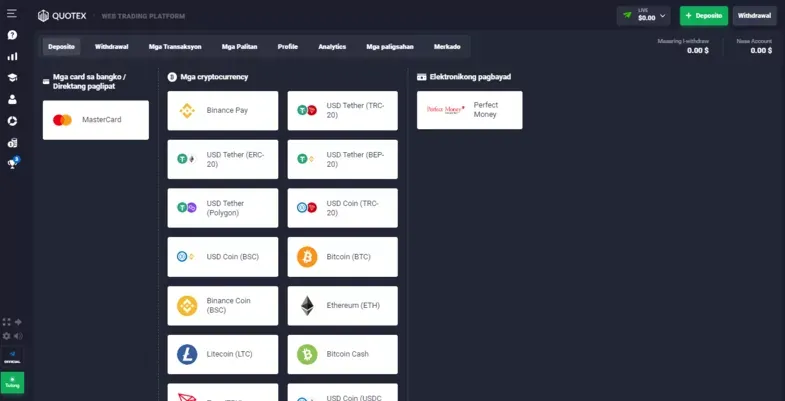Open the Mga Transaksyon tab
785x401 pixels.
pyautogui.click(x=175, y=47)
